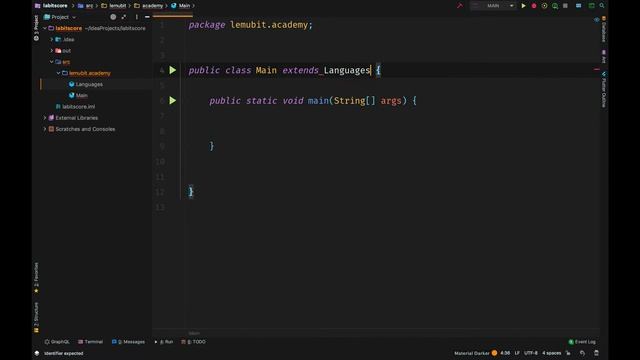Open the Favorites side tool window tab
The height and width of the screenshot is (360, 640).
pyautogui.click(x=36, y=278)
